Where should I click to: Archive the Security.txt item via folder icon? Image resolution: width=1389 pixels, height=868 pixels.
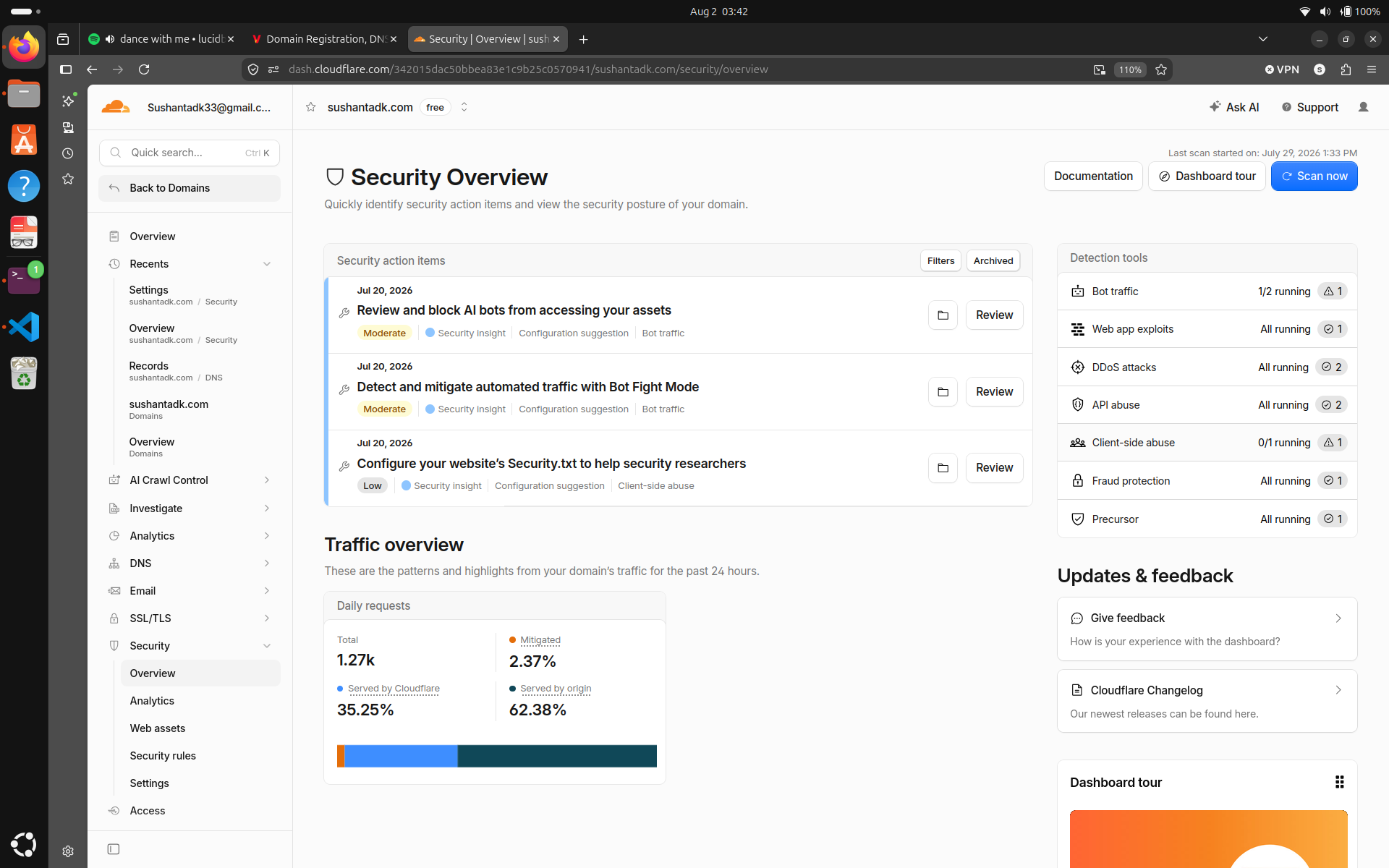(x=943, y=468)
